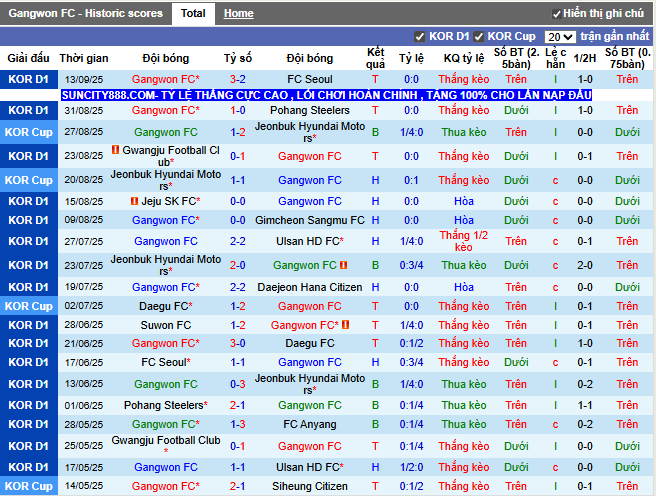Open the 3-2 score versus FC Seoul
This screenshot has width=656, height=496.
pos(238,79)
